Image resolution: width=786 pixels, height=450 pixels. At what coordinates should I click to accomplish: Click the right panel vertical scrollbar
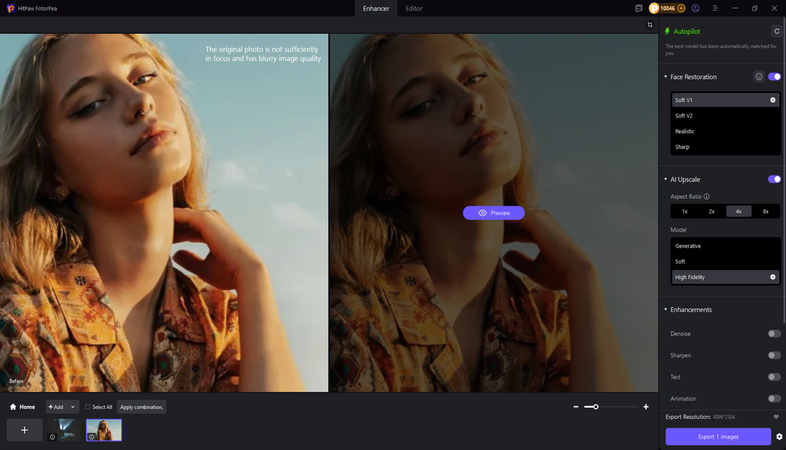784,170
